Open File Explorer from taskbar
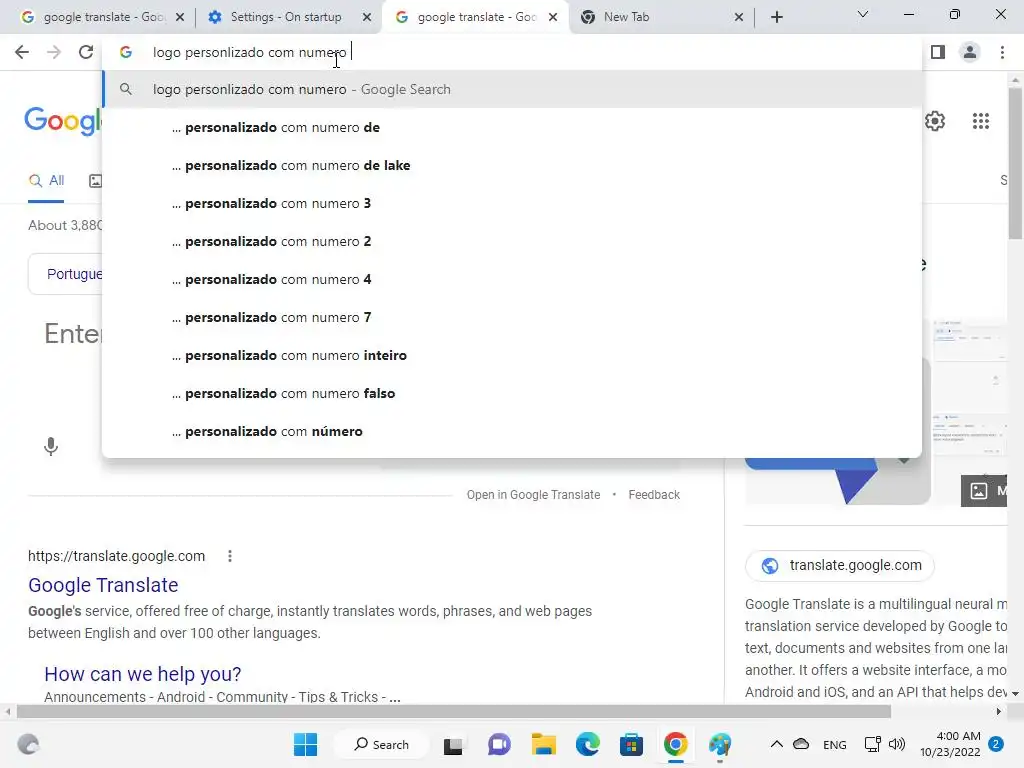This screenshot has width=1024, height=768. [x=543, y=744]
